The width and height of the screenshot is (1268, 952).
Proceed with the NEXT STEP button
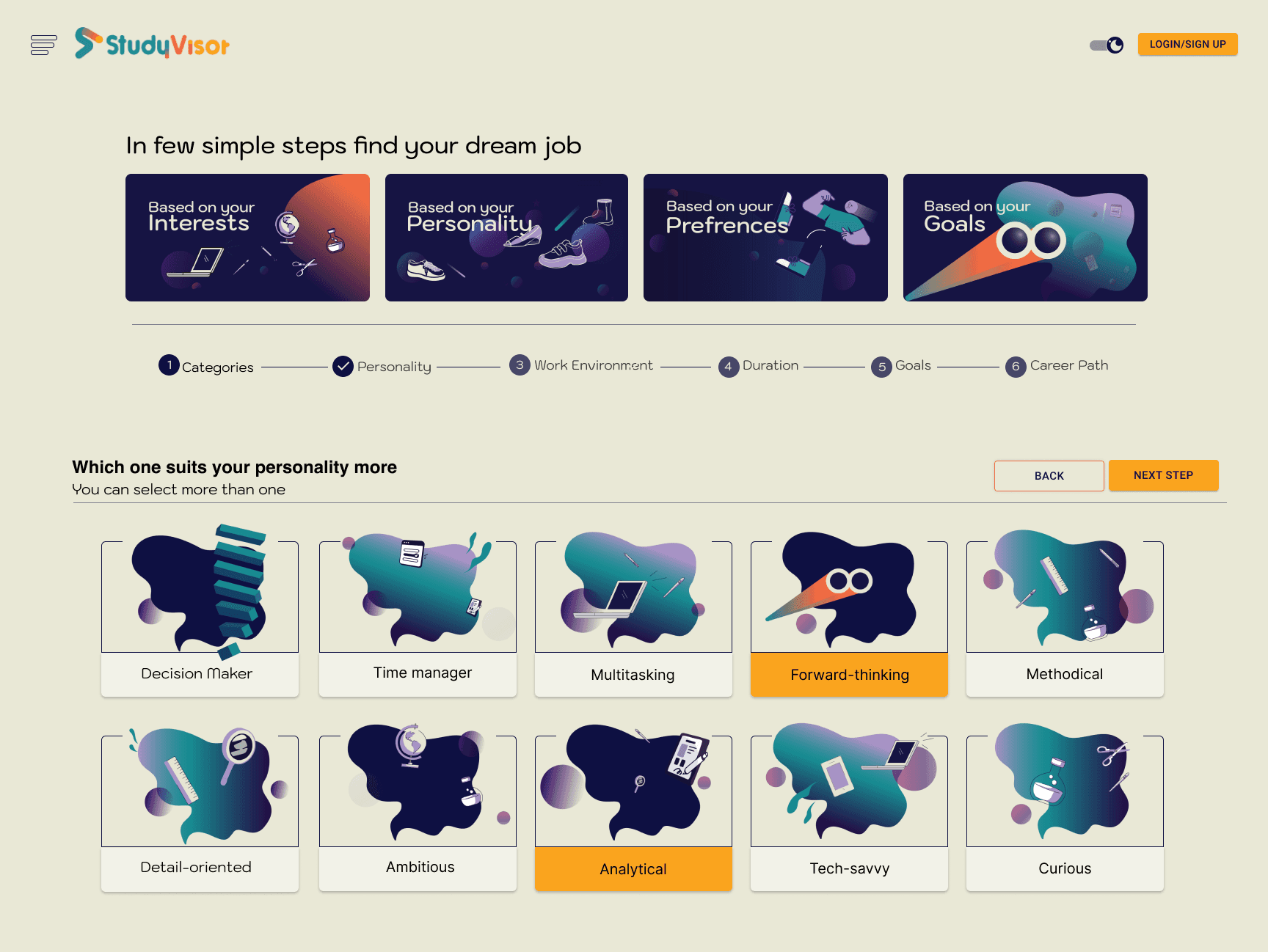click(1163, 475)
